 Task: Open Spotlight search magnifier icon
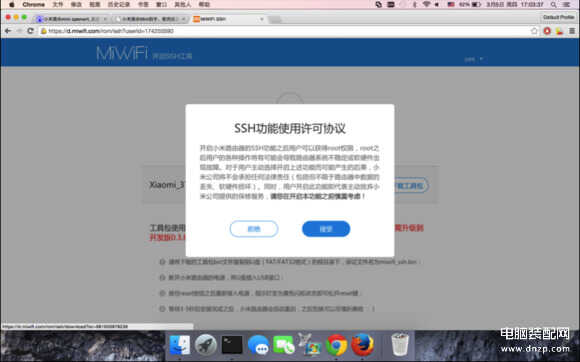(553, 4)
